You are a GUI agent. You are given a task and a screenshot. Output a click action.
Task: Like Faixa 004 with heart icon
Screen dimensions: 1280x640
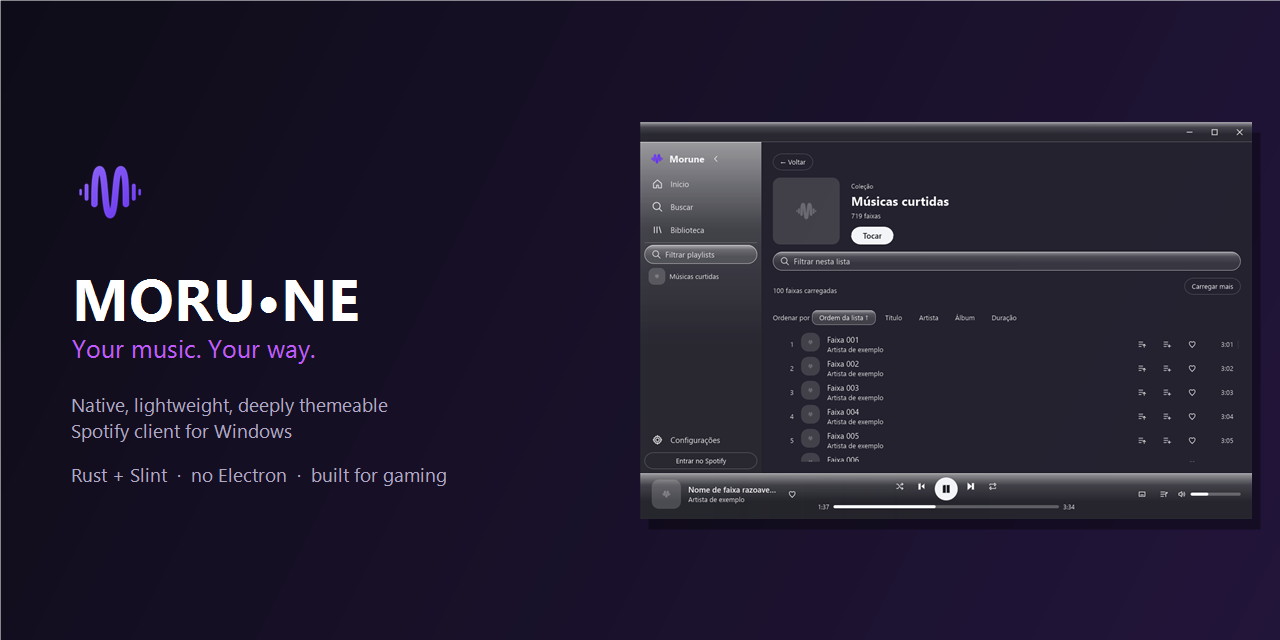tap(1192, 417)
